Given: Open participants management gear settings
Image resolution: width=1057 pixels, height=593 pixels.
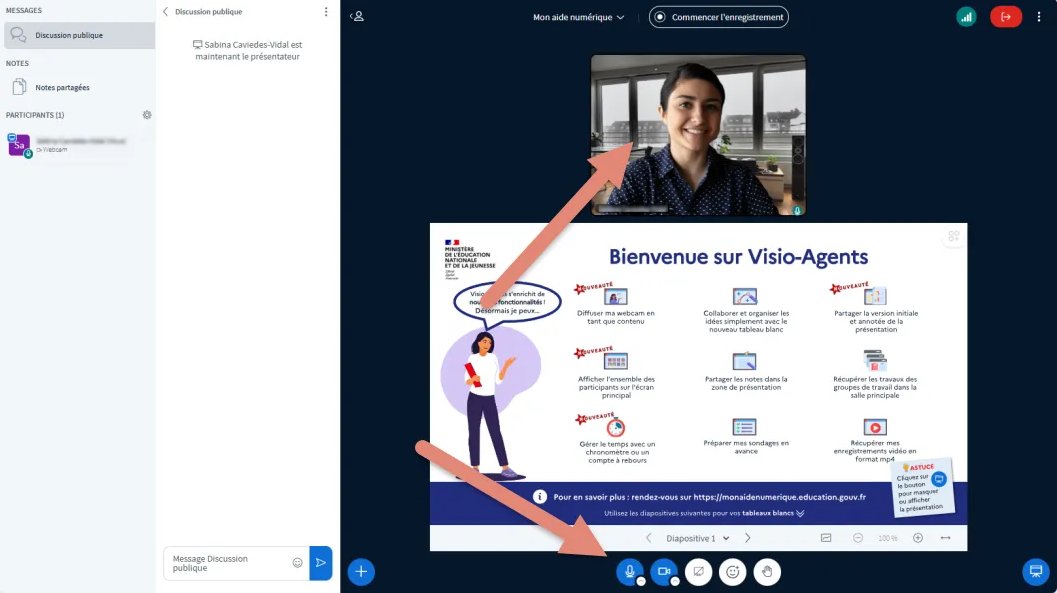Looking at the screenshot, I should [x=147, y=115].
